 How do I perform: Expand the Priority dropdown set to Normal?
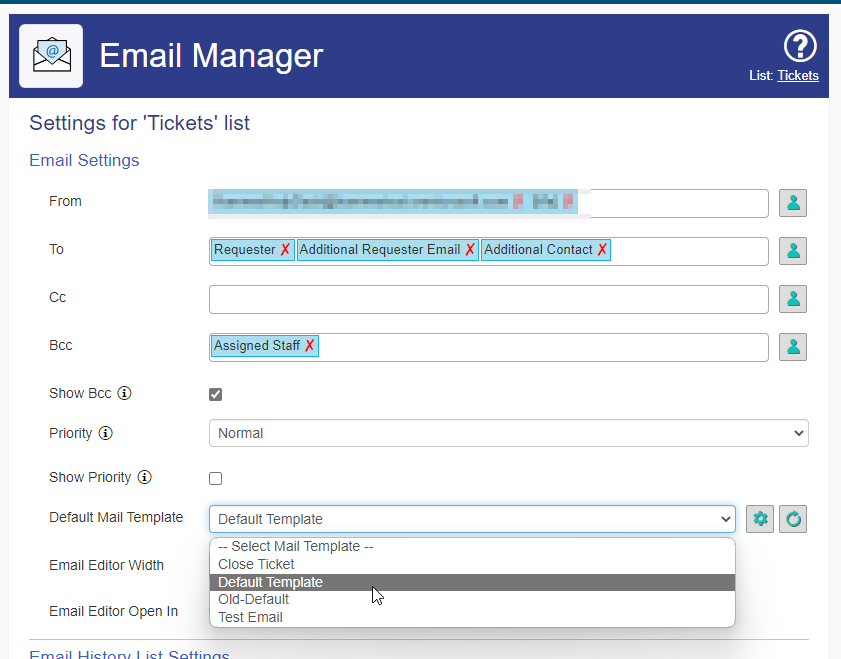[x=508, y=433]
